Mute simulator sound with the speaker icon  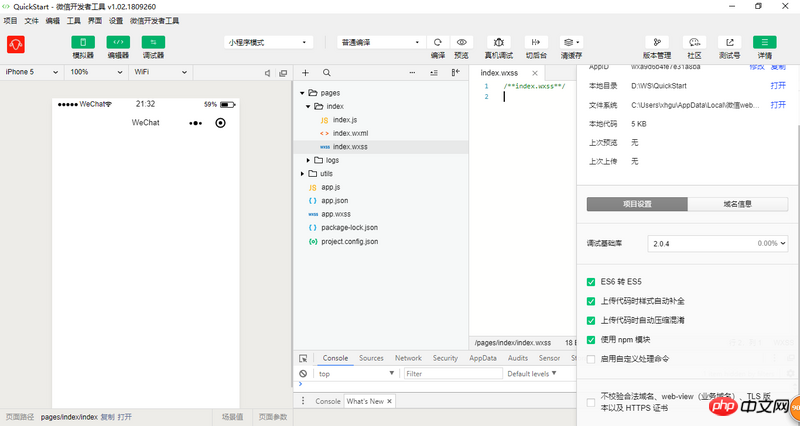(267, 73)
